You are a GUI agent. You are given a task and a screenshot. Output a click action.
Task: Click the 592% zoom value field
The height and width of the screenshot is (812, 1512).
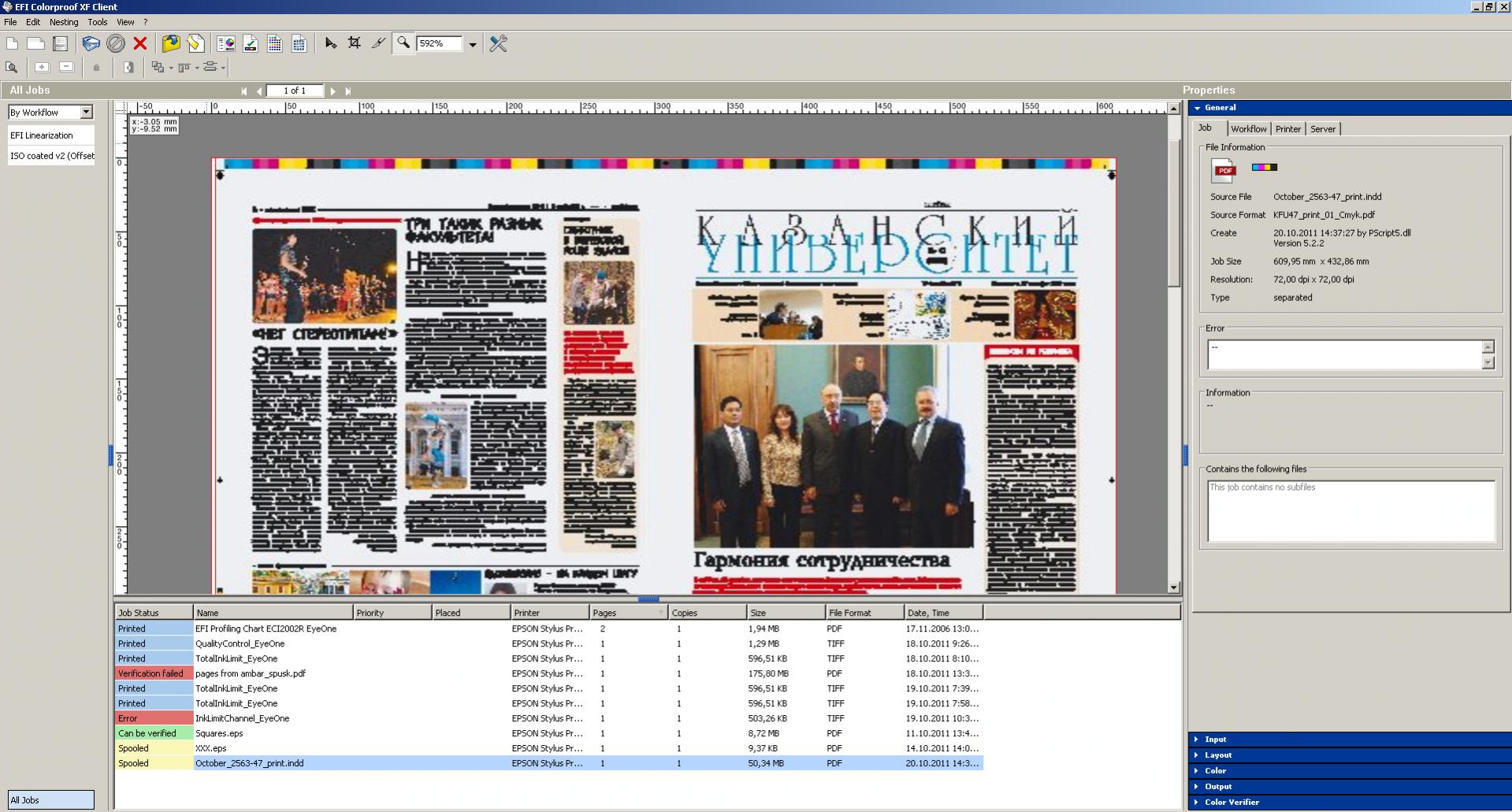[440, 44]
